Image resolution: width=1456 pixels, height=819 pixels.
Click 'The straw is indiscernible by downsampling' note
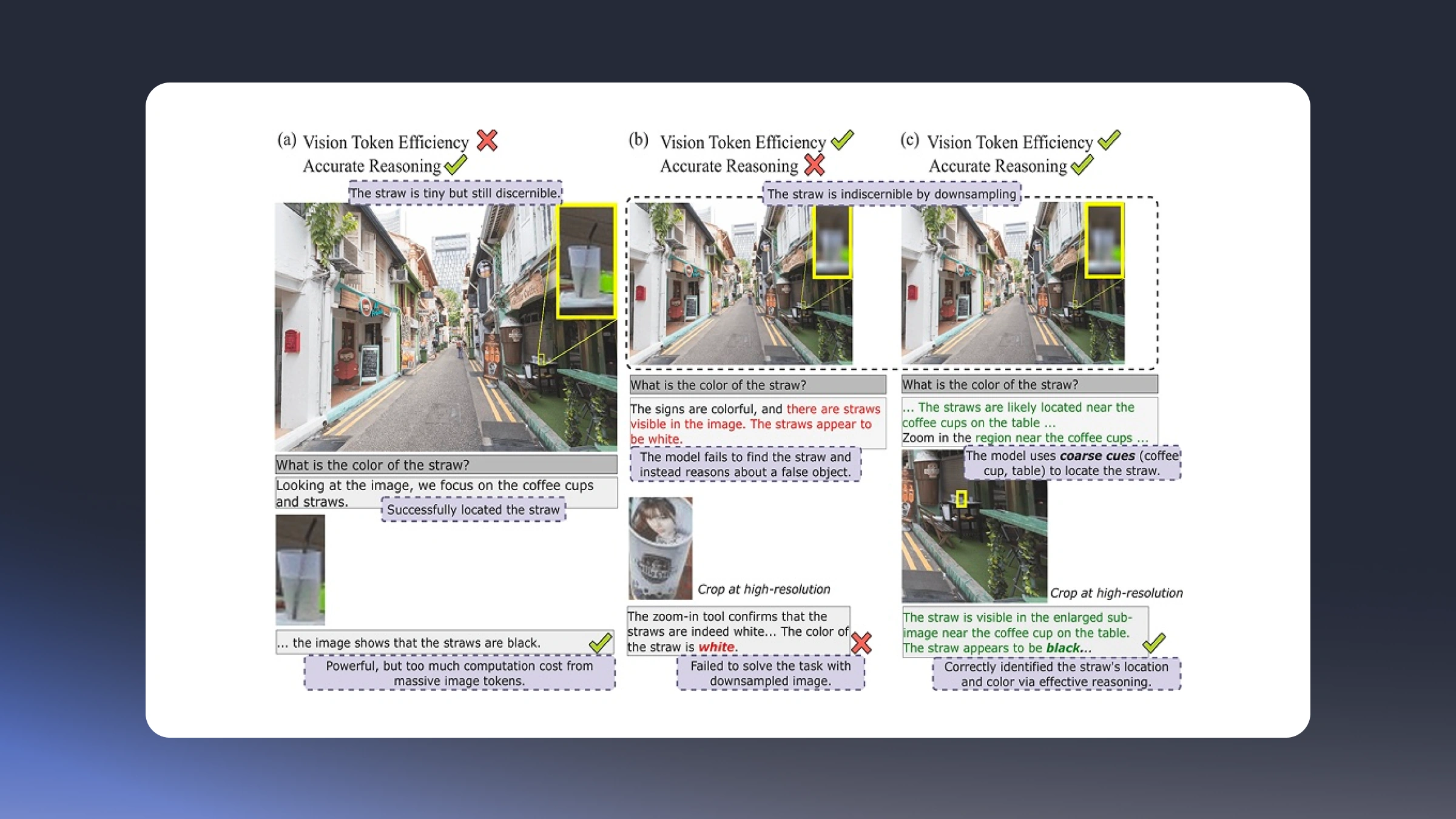(892, 194)
